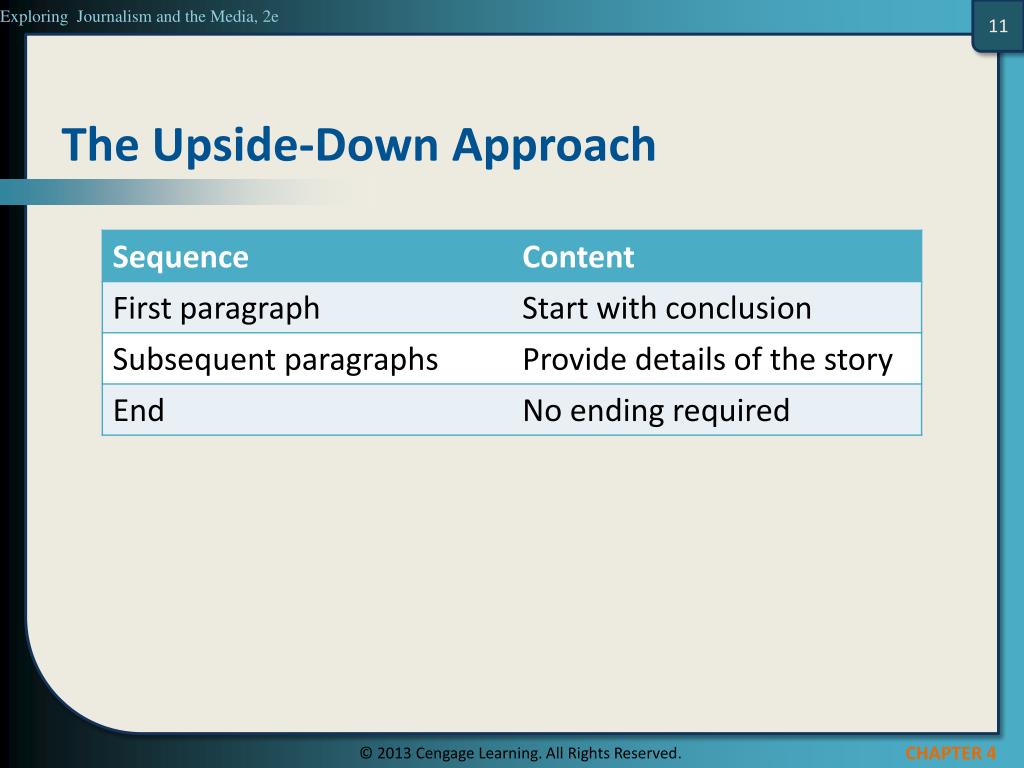Click the 'End' row label

coord(138,411)
